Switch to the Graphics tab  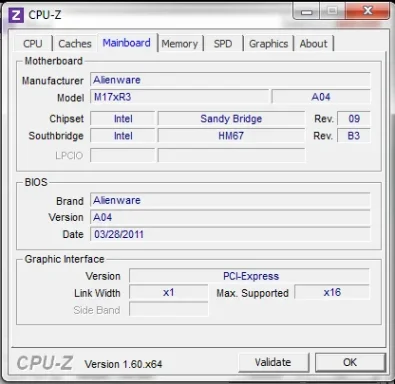pyautogui.click(x=269, y=44)
